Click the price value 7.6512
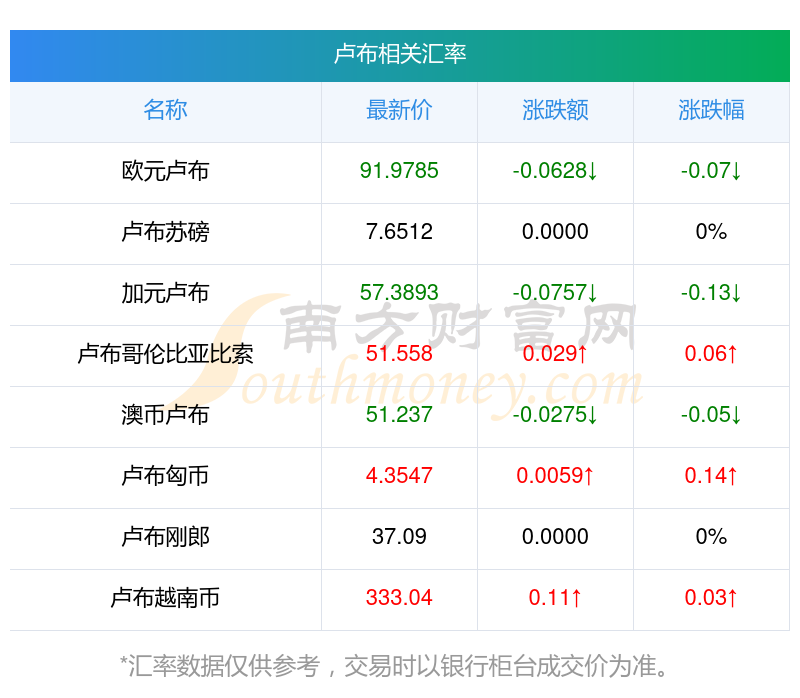 tap(399, 232)
